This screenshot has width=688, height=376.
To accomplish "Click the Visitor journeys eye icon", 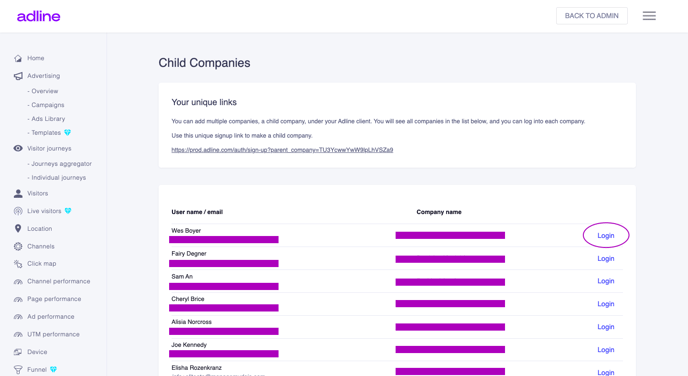I will coord(18,148).
